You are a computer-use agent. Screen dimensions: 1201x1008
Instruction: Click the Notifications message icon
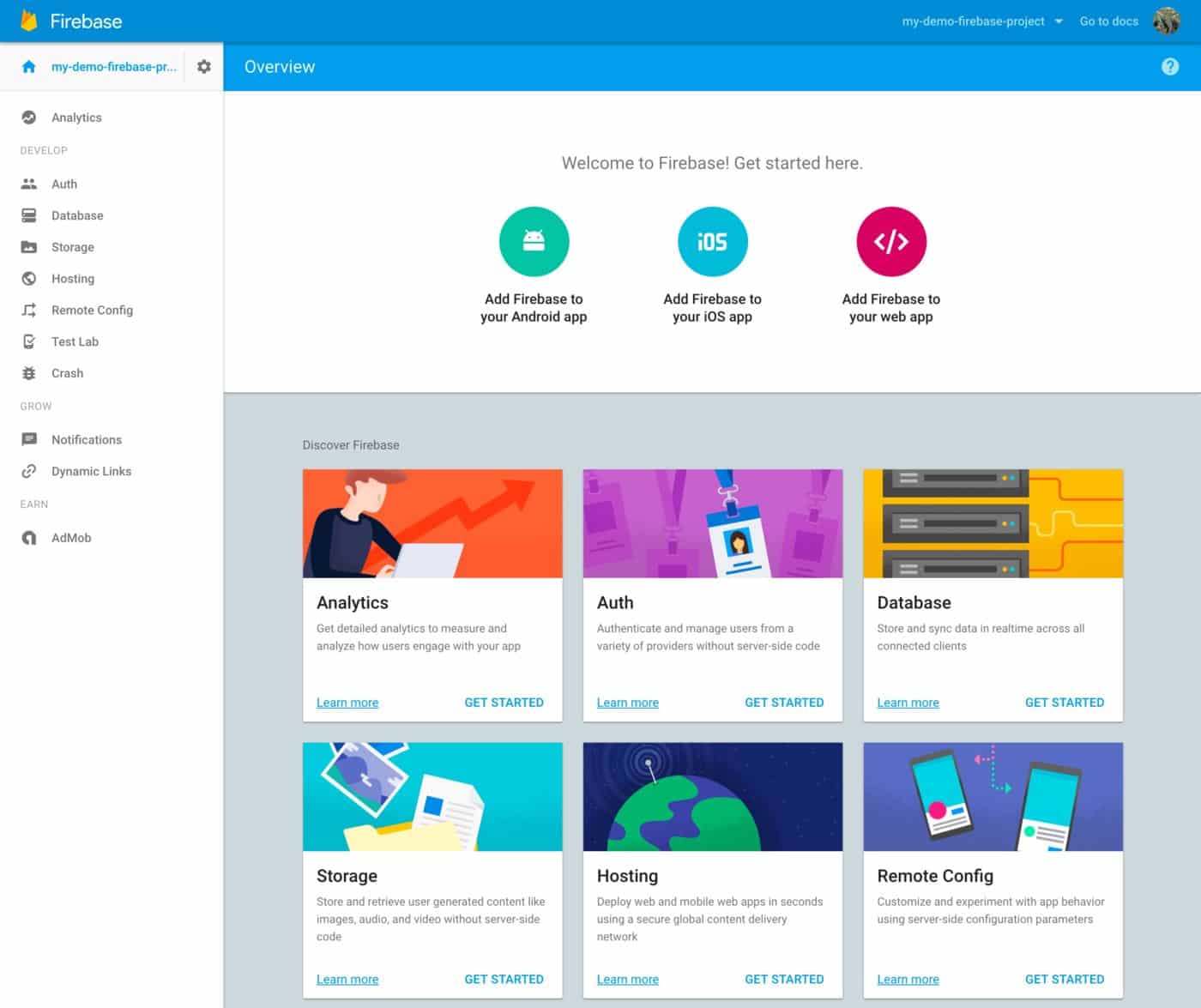(x=29, y=439)
